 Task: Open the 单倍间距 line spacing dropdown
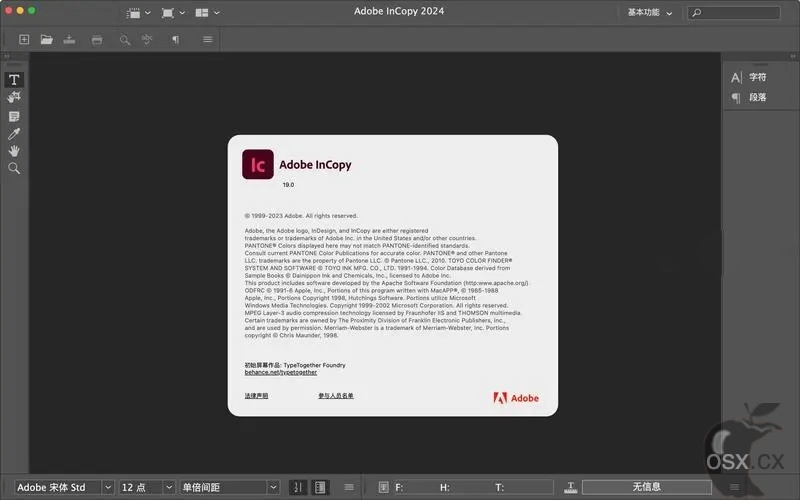click(x=230, y=487)
